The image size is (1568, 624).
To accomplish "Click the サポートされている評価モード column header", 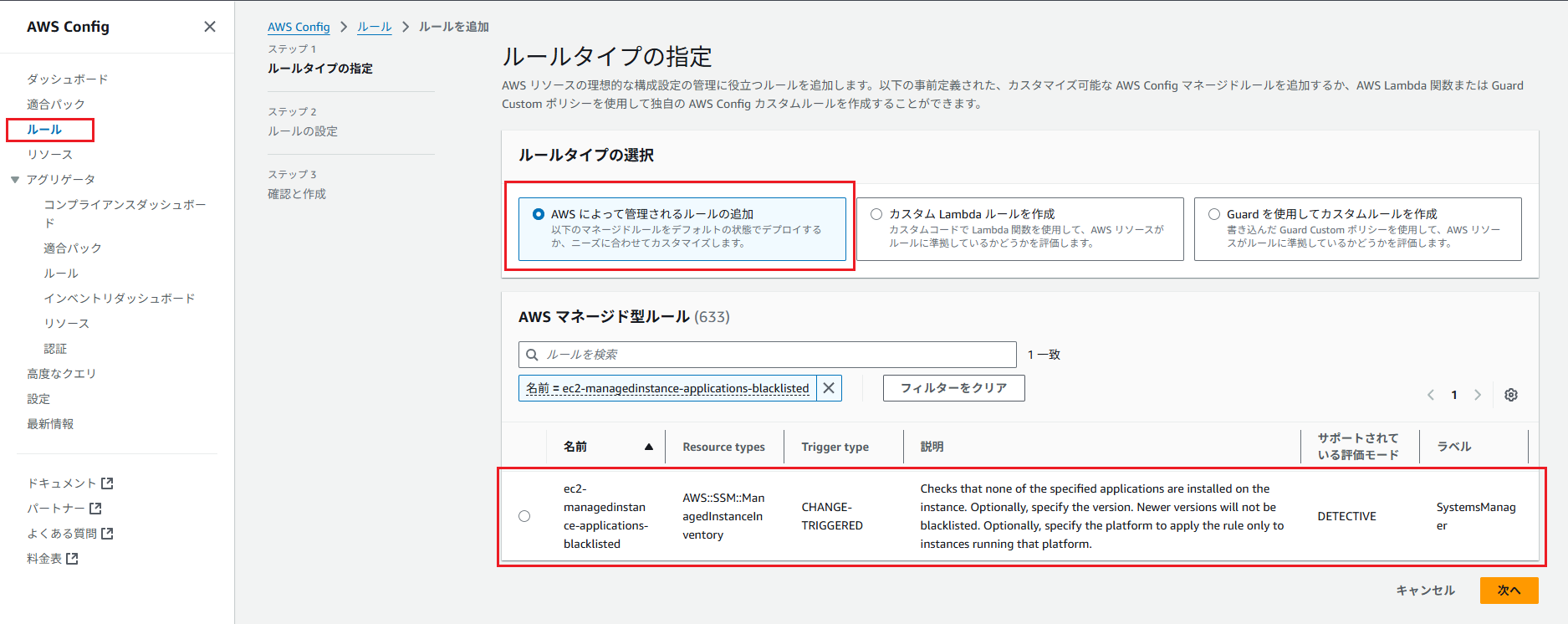I will point(1358,447).
